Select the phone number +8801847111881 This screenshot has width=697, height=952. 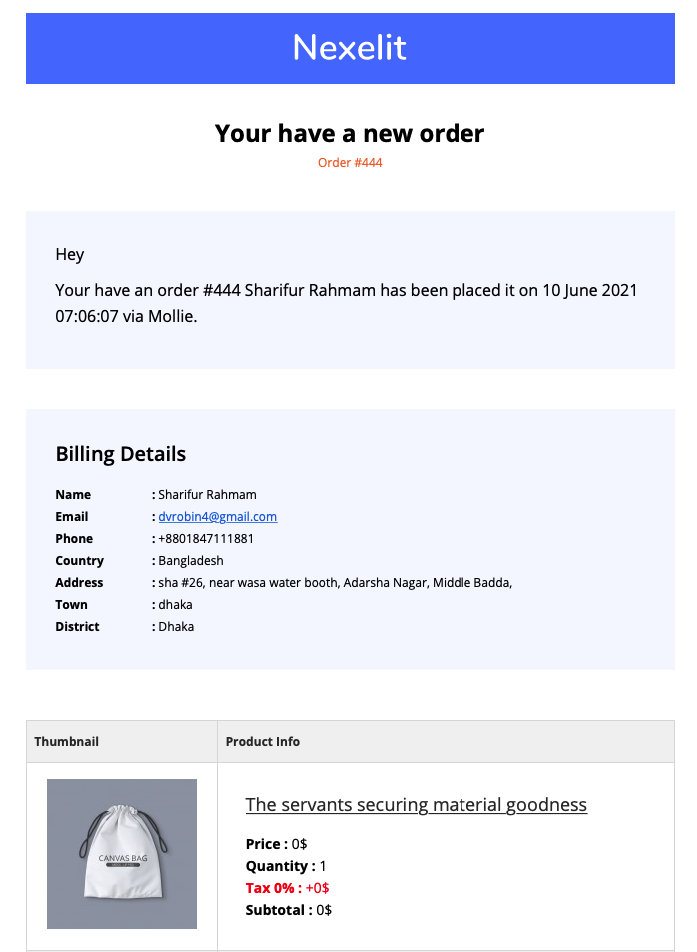pyautogui.click(x=206, y=539)
